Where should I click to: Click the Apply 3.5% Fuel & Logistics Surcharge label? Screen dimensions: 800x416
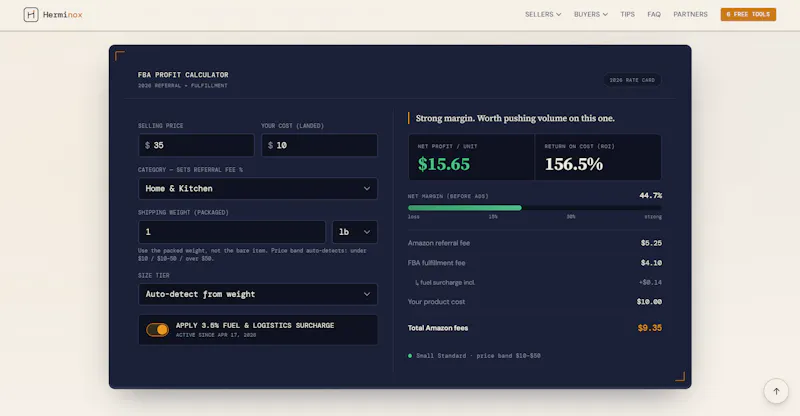(x=255, y=325)
